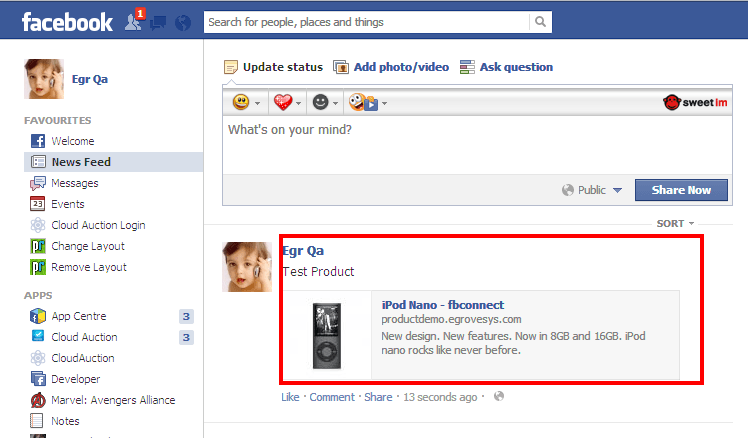The width and height of the screenshot is (748, 438).
Task: Expand the animated emoticon dropdown arrow
Action: click(384, 103)
